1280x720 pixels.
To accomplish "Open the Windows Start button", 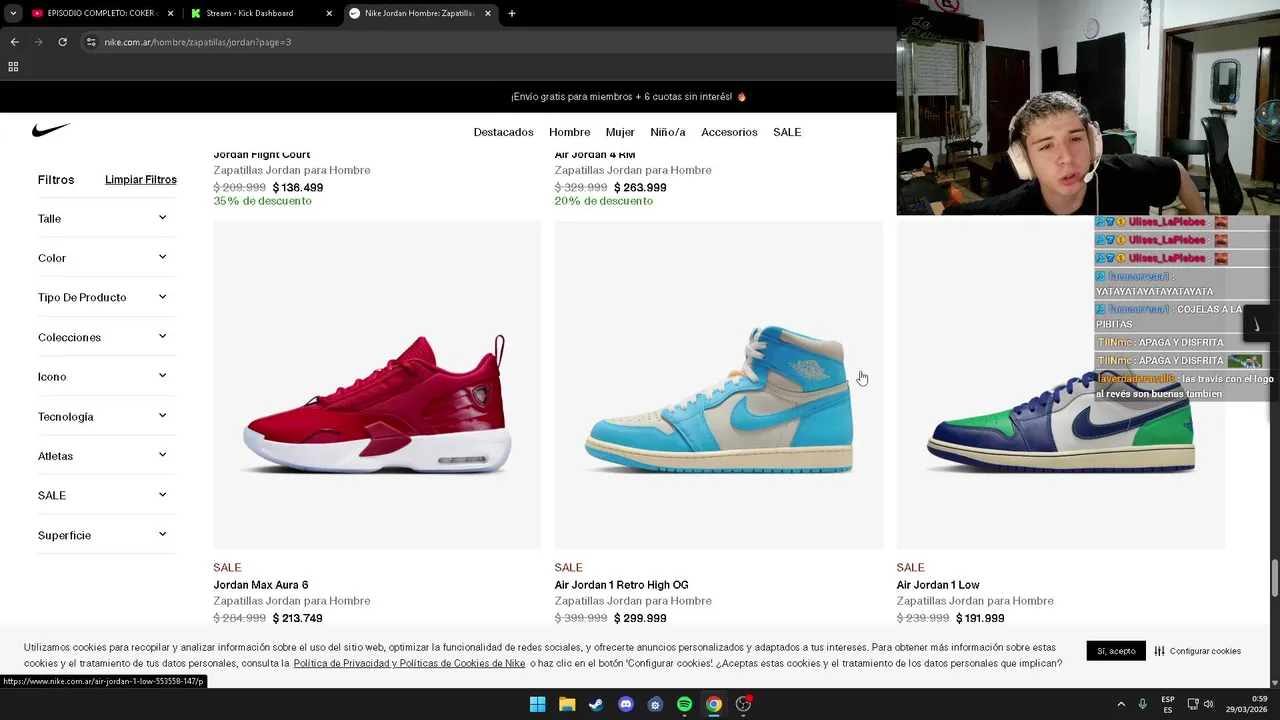I will 537,704.
